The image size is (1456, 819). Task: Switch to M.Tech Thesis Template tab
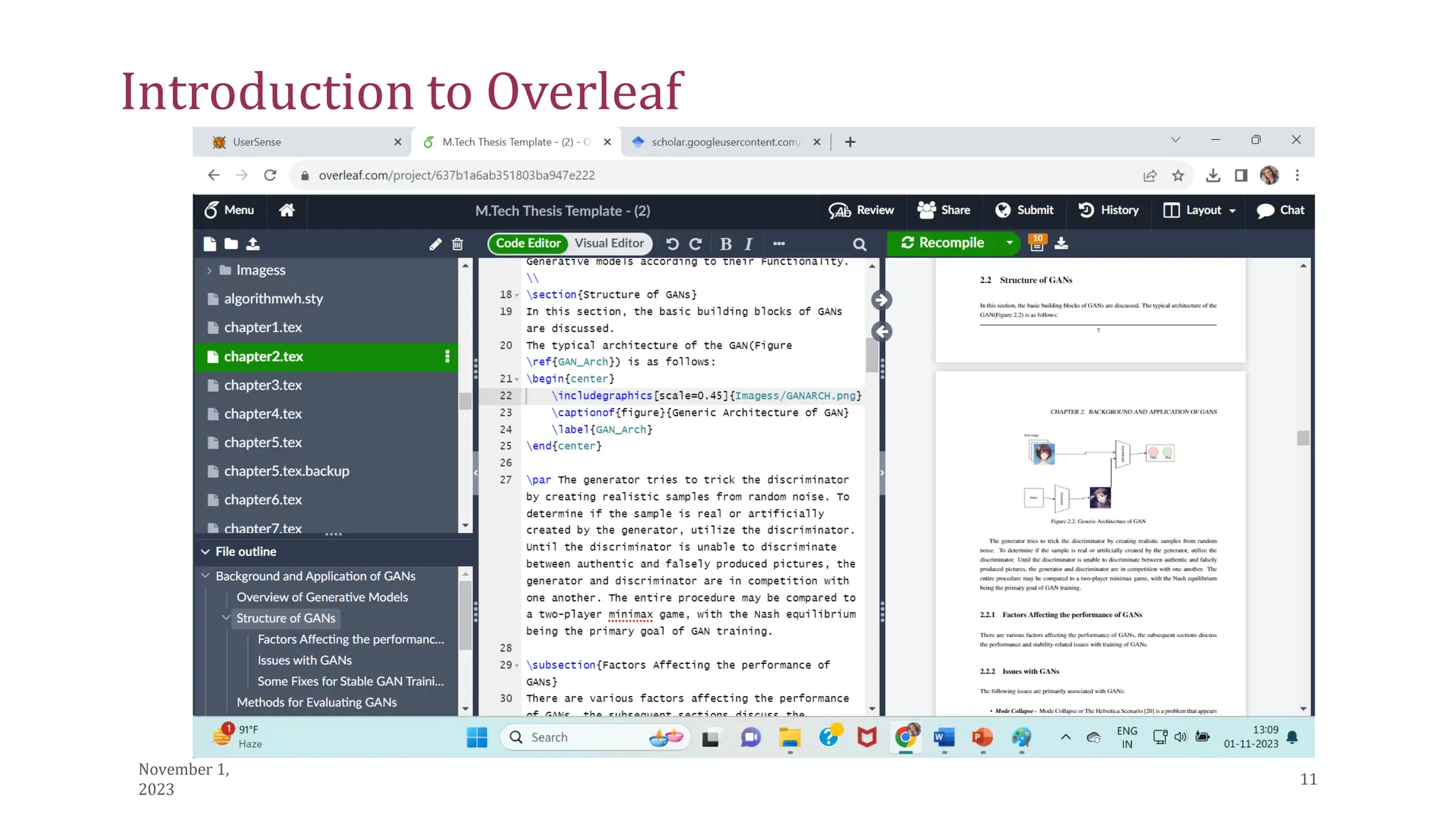517,142
